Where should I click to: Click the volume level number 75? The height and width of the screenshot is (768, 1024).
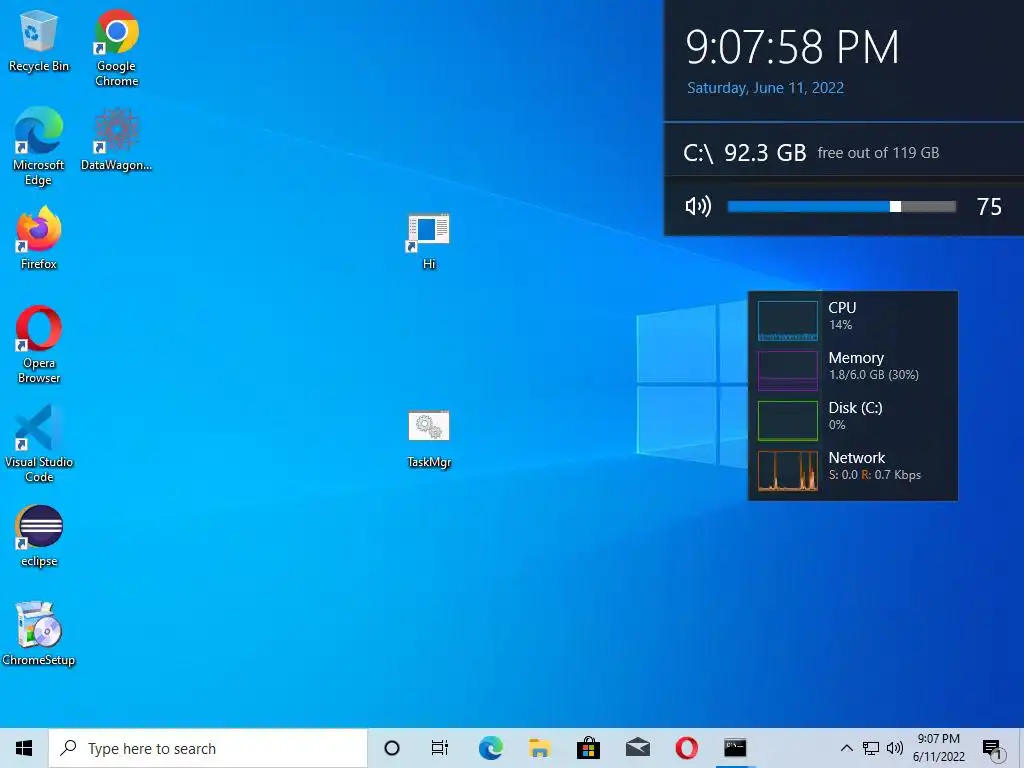click(989, 207)
